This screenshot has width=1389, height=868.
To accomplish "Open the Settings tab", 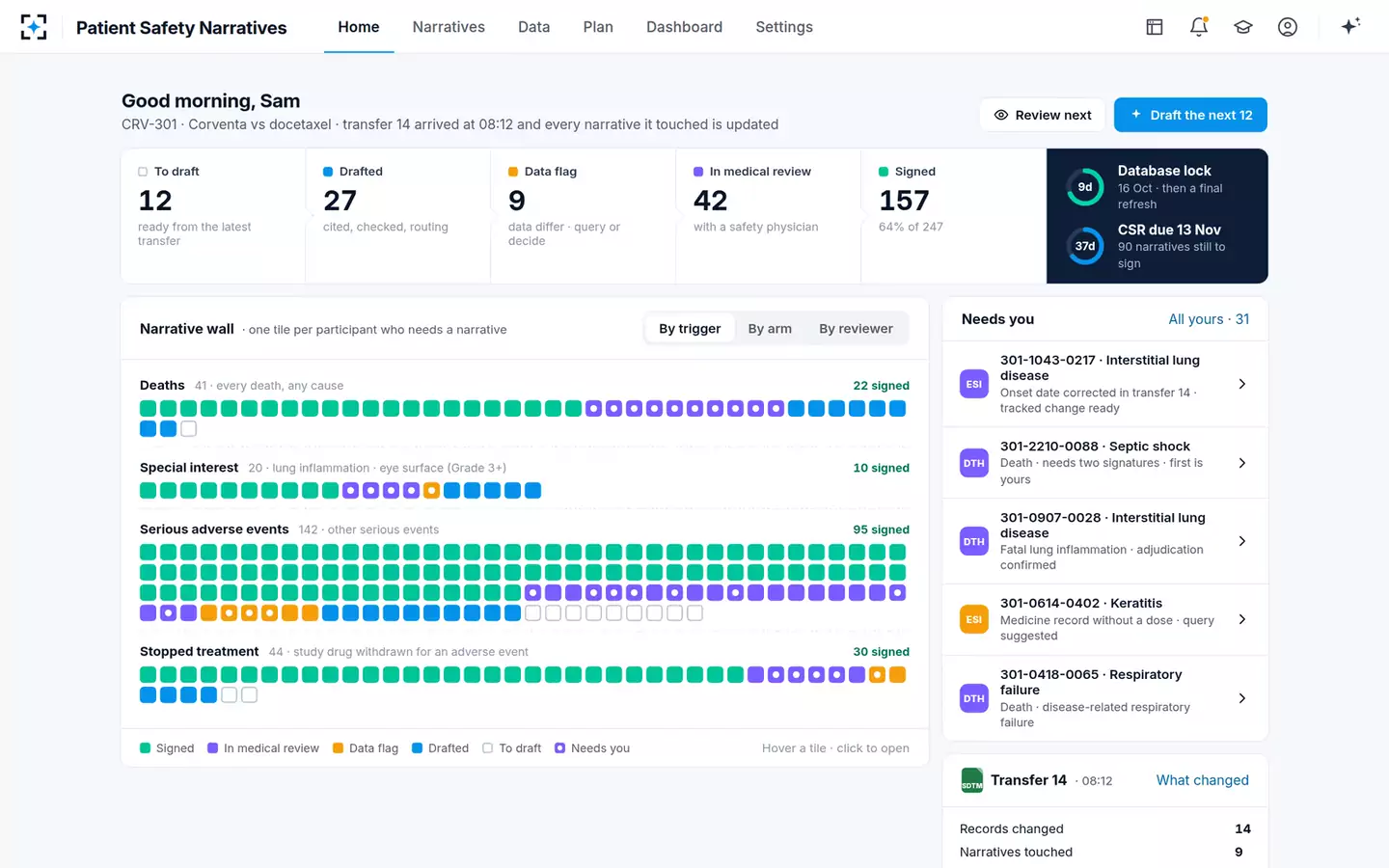I will point(784,27).
